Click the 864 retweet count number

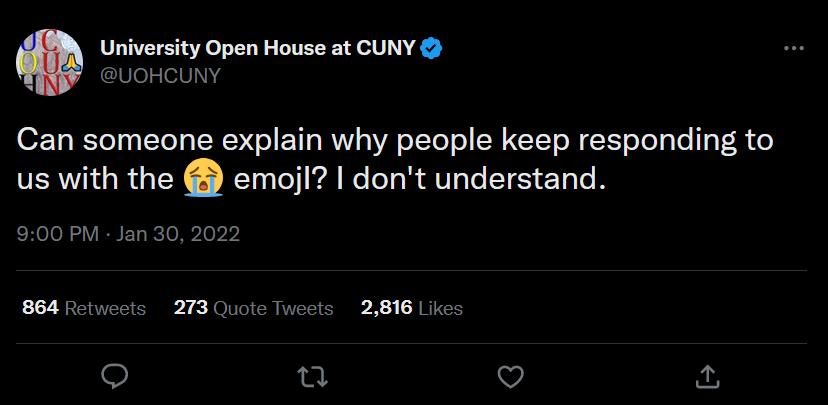click(40, 308)
